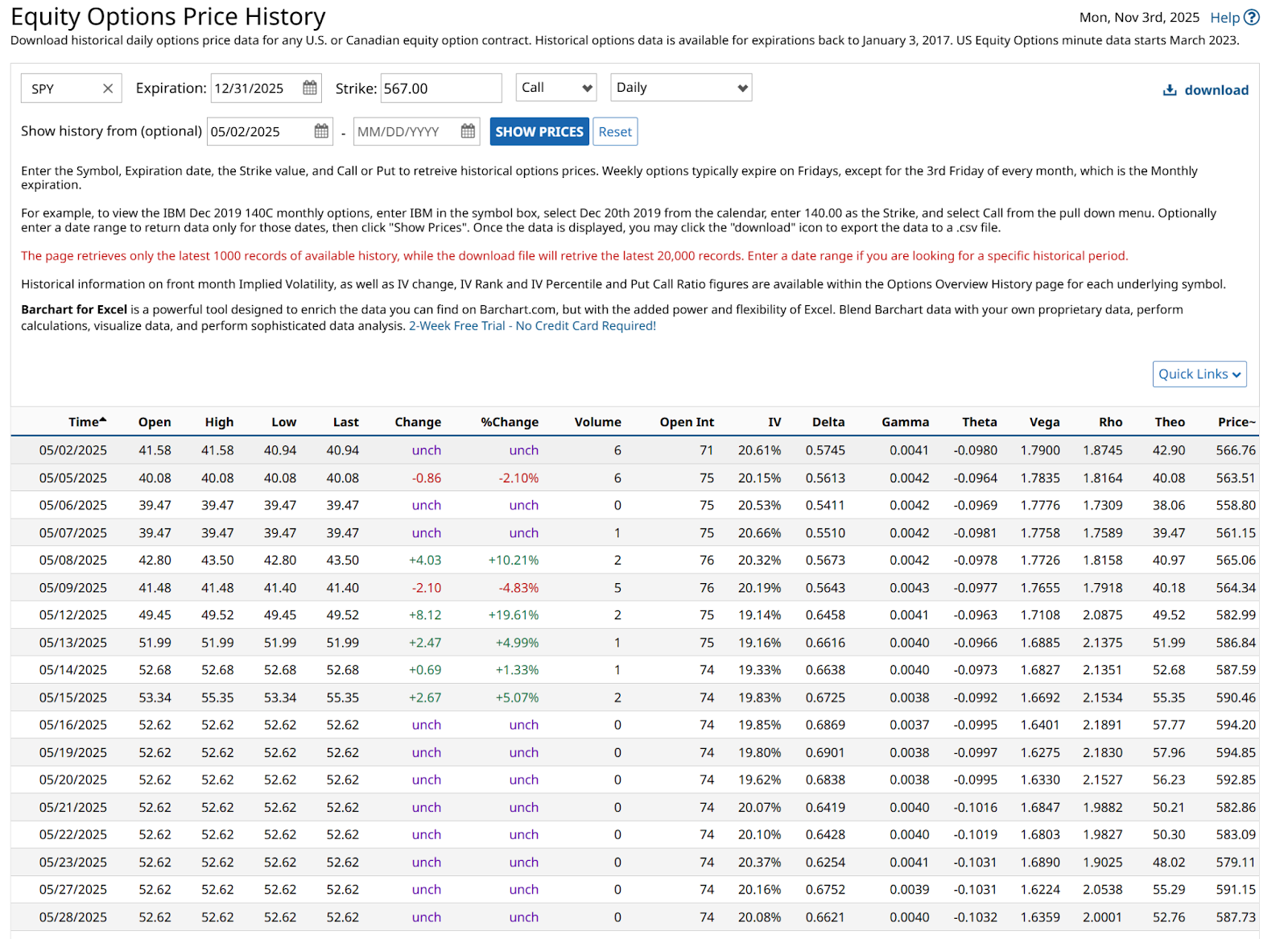
Task: Clear the SPY symbol with X icon
Action: tap(108, 89)
